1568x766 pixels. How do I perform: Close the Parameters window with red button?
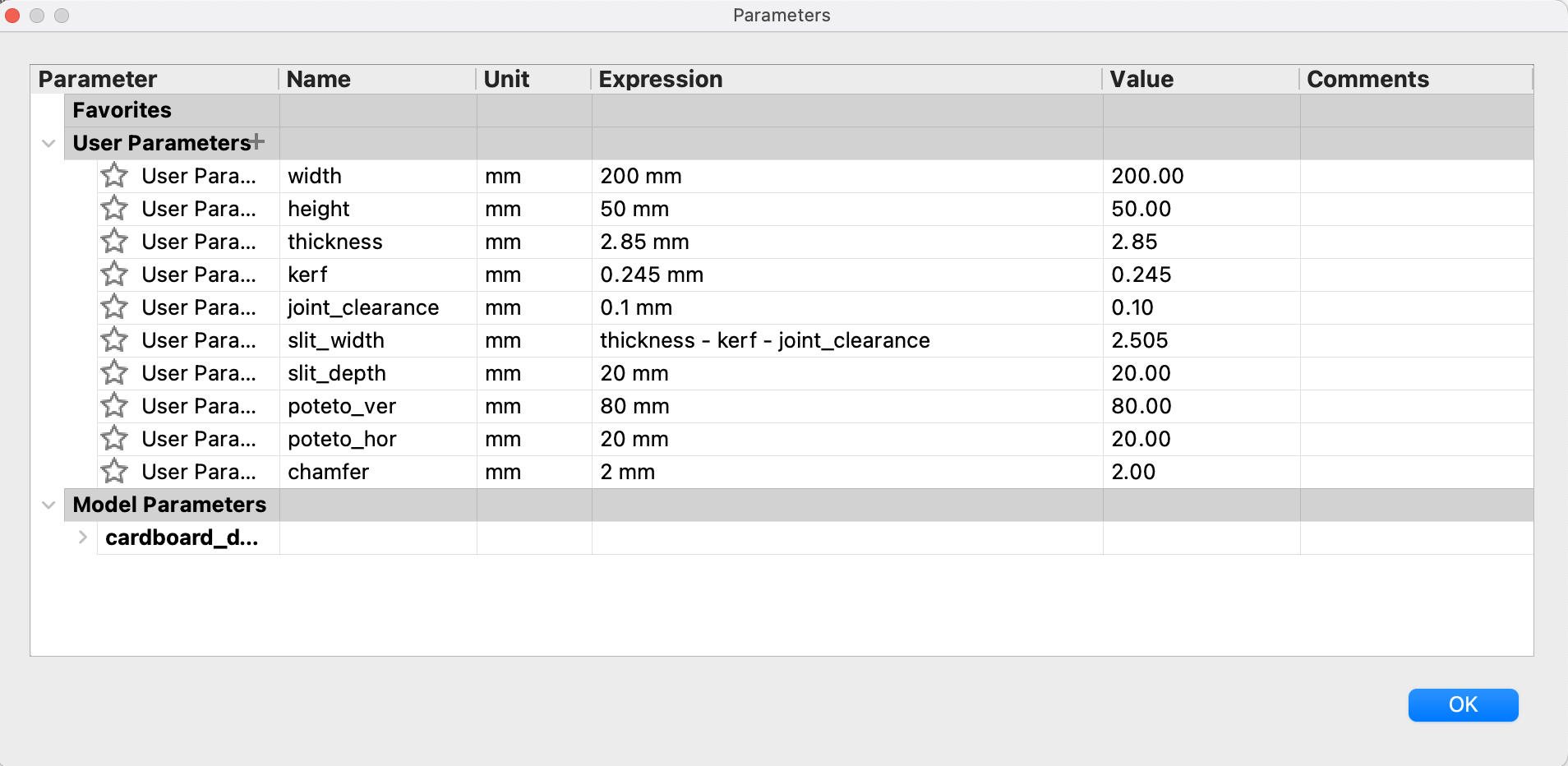(x=12, y=16)
